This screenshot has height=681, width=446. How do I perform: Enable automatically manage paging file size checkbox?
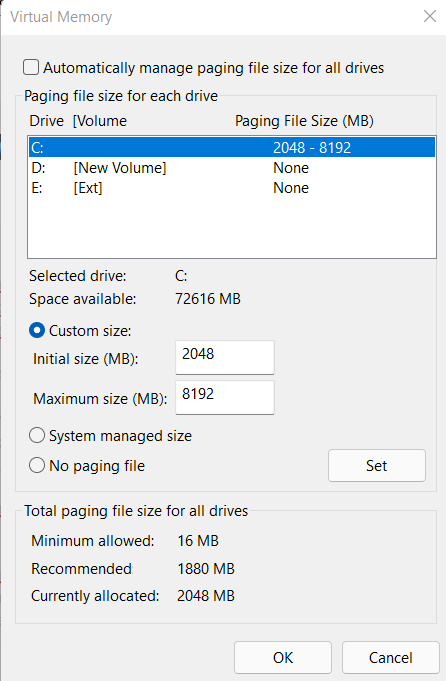pos(31,68)
